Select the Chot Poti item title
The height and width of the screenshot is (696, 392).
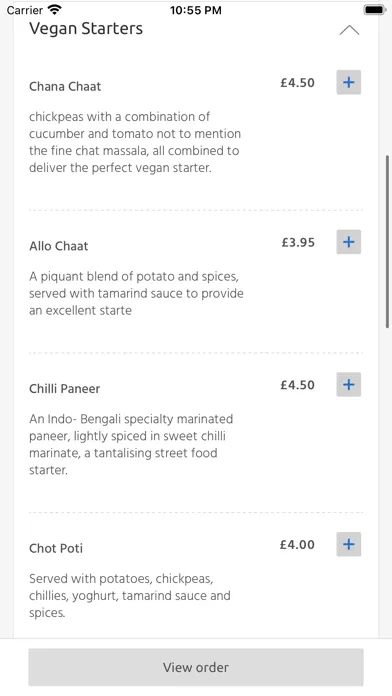56,548
